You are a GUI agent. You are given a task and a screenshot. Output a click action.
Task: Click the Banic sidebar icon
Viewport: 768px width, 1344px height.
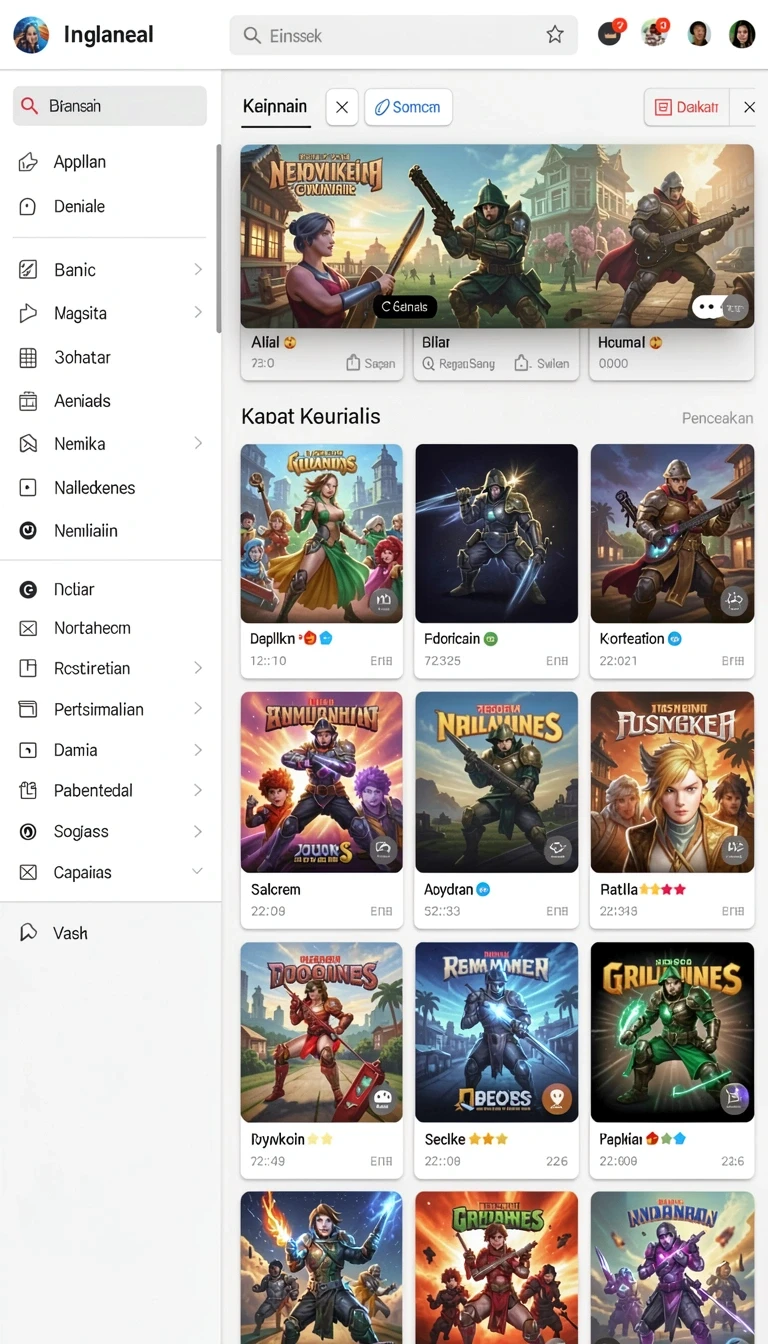pyautogui.click(x=28, y=270)
